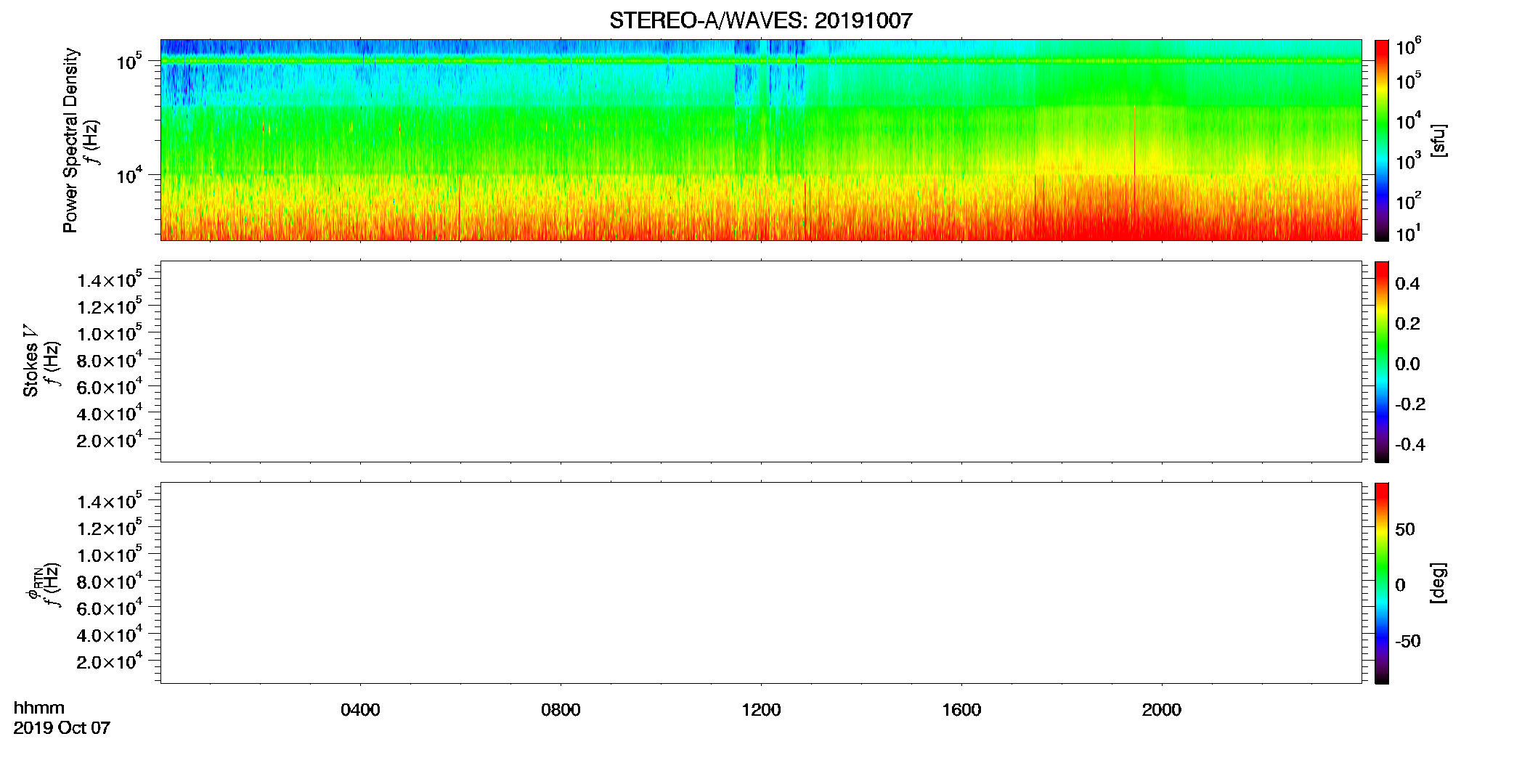1522x784 pixels.
Task: Click the empty phi RTN plot panel
Action: click(761, 583)
